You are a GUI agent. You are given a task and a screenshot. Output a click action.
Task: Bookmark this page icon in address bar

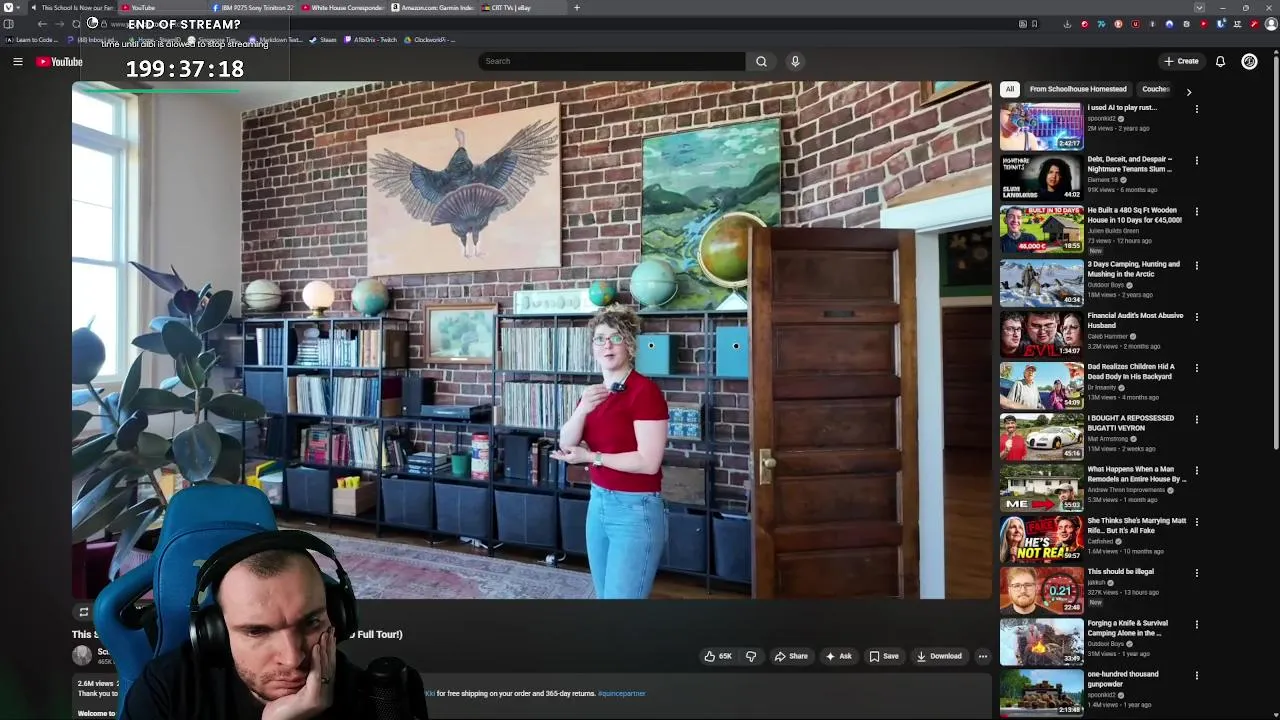point(1034,24)
